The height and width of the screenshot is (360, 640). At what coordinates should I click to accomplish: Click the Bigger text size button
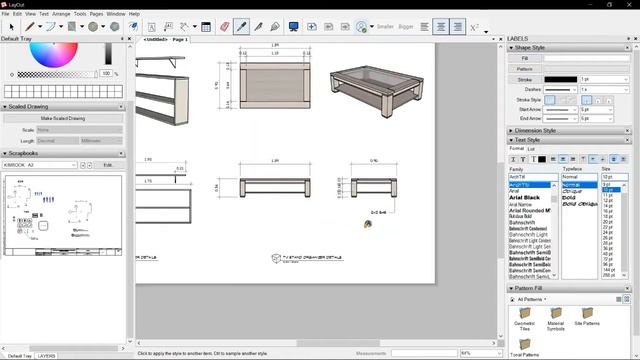click(406, 27)
